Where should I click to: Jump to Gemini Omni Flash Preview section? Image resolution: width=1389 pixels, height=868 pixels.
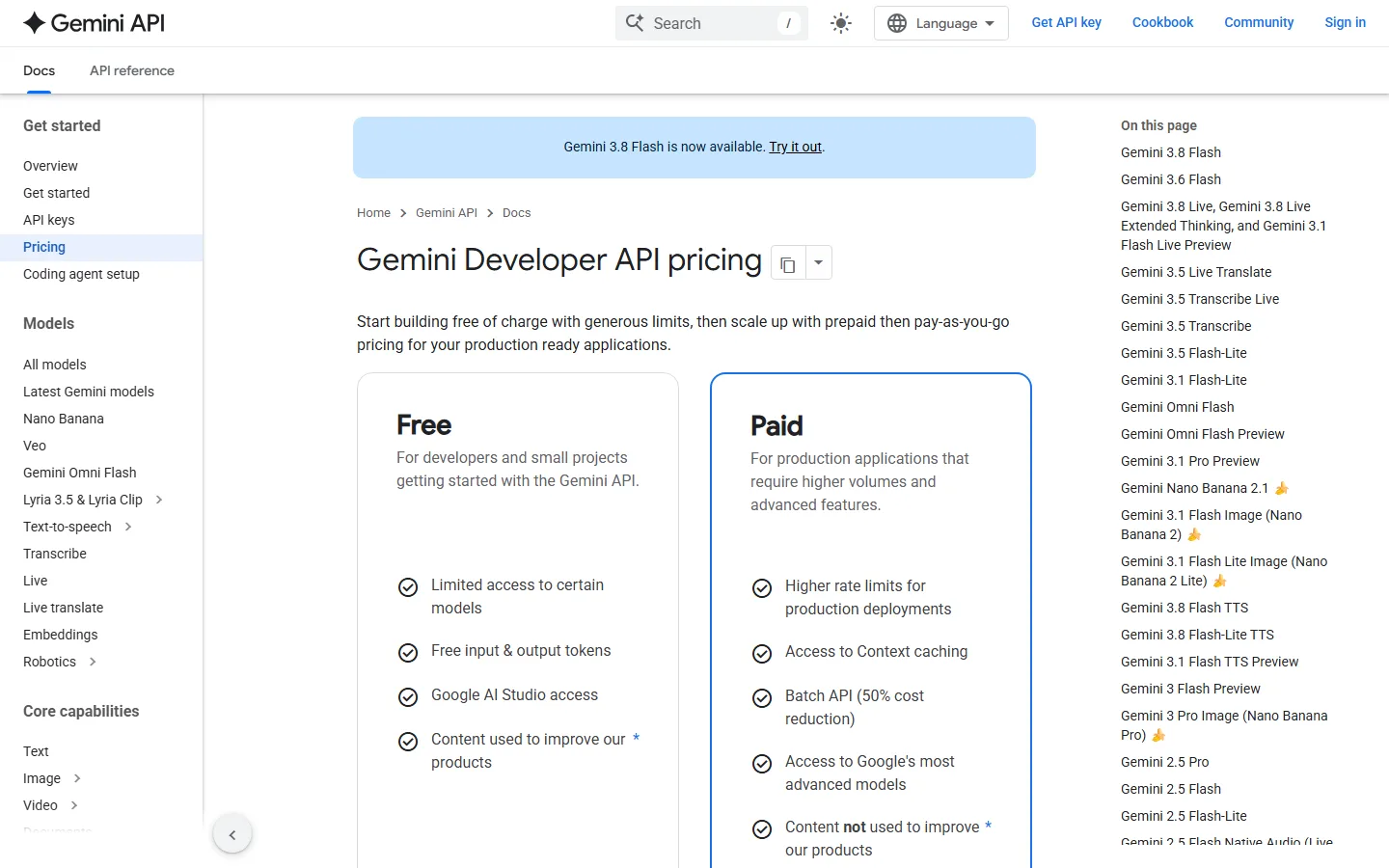(x=1203, y=434)
